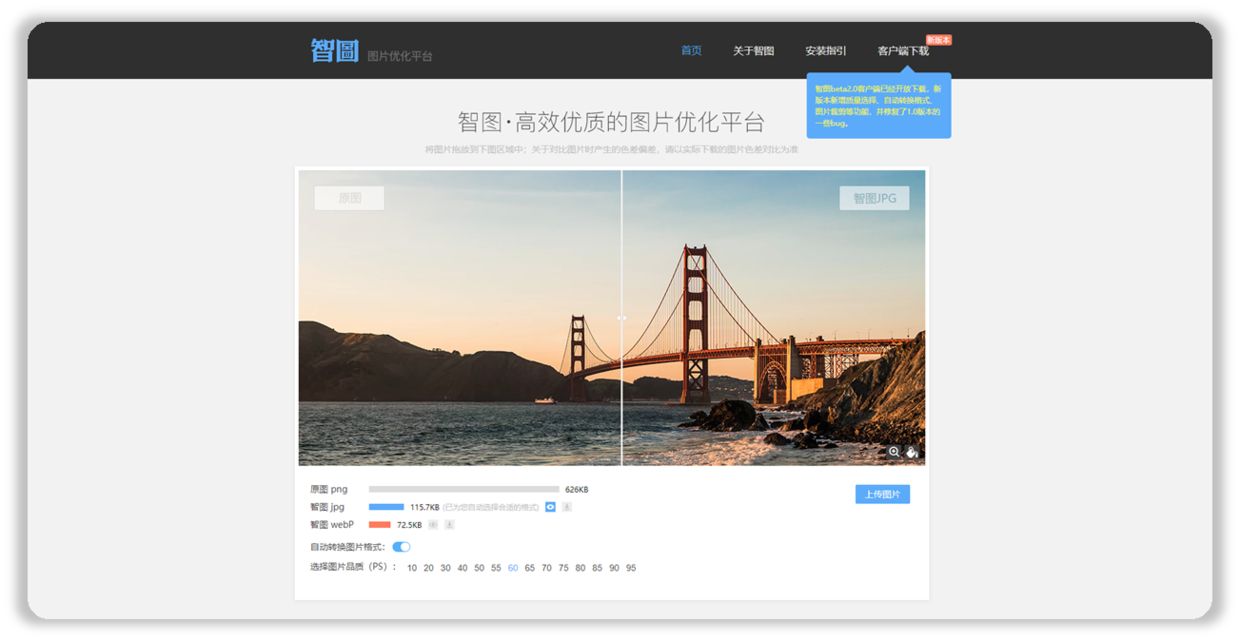Screen dimensions: 1240x641
Task: Download the 智图 webP result
Action: click(449, 524)
